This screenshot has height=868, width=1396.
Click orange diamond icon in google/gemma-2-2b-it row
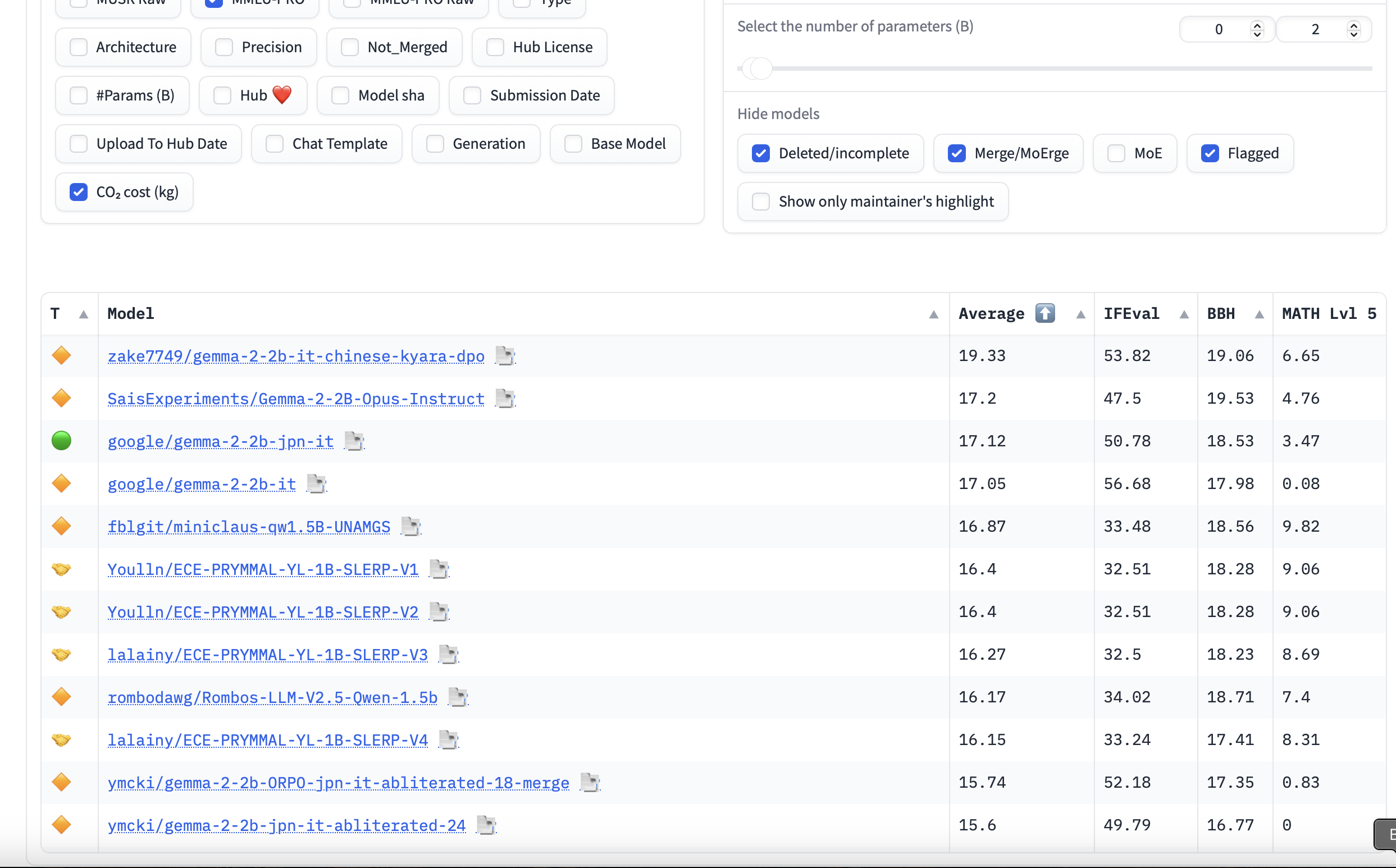pos(61,483)
